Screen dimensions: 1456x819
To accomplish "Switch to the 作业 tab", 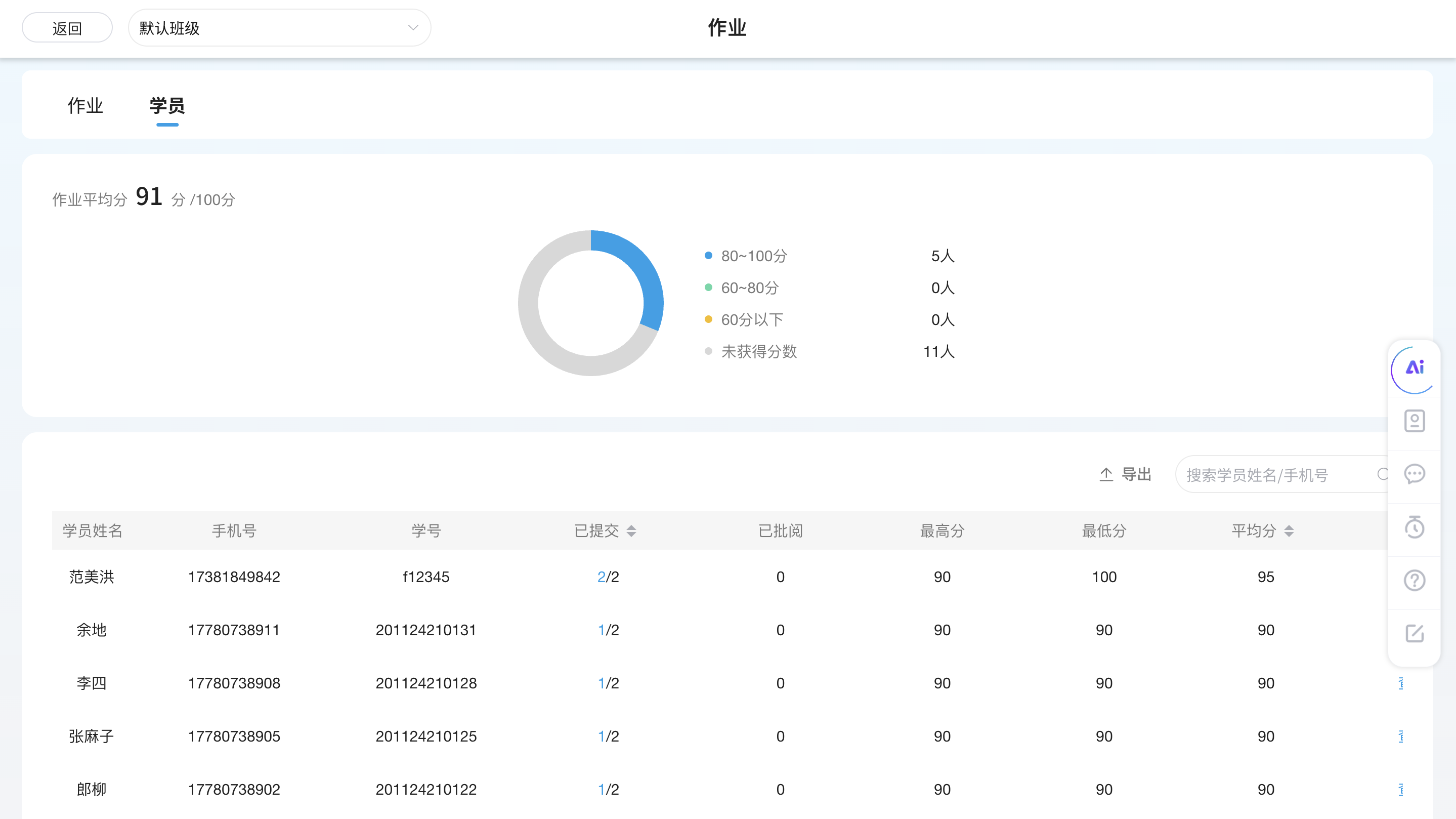I will click(x=85, y=106).
